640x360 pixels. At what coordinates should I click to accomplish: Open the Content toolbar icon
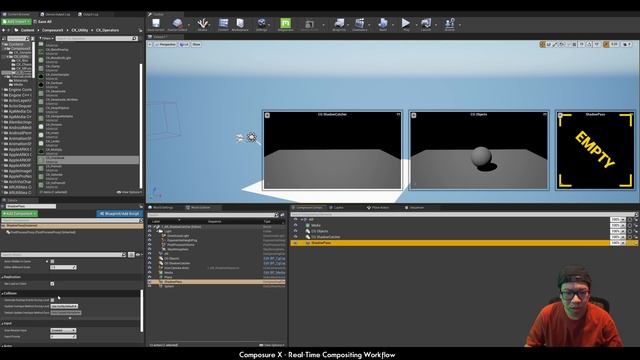[223, 23]
